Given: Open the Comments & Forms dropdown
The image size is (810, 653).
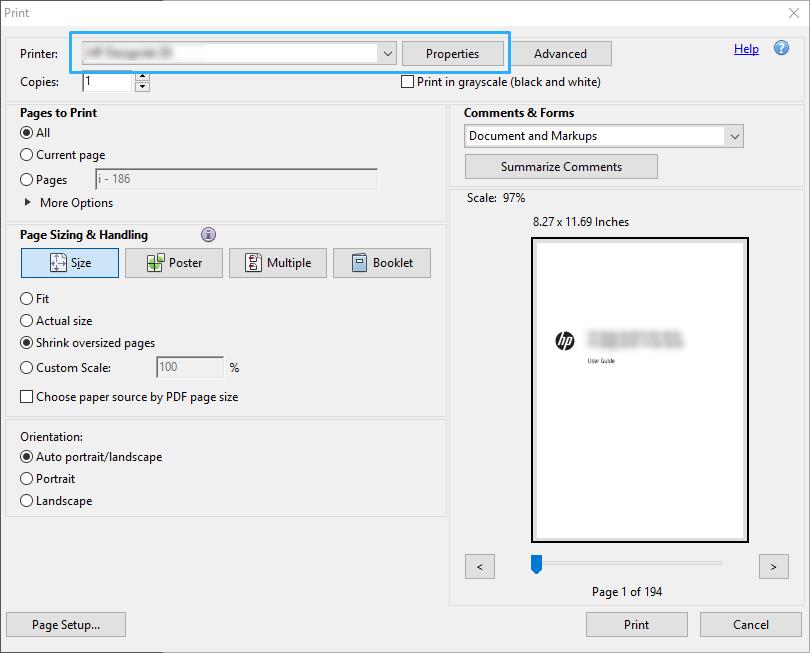Looking at the screenshot, I should coord(604,136).
